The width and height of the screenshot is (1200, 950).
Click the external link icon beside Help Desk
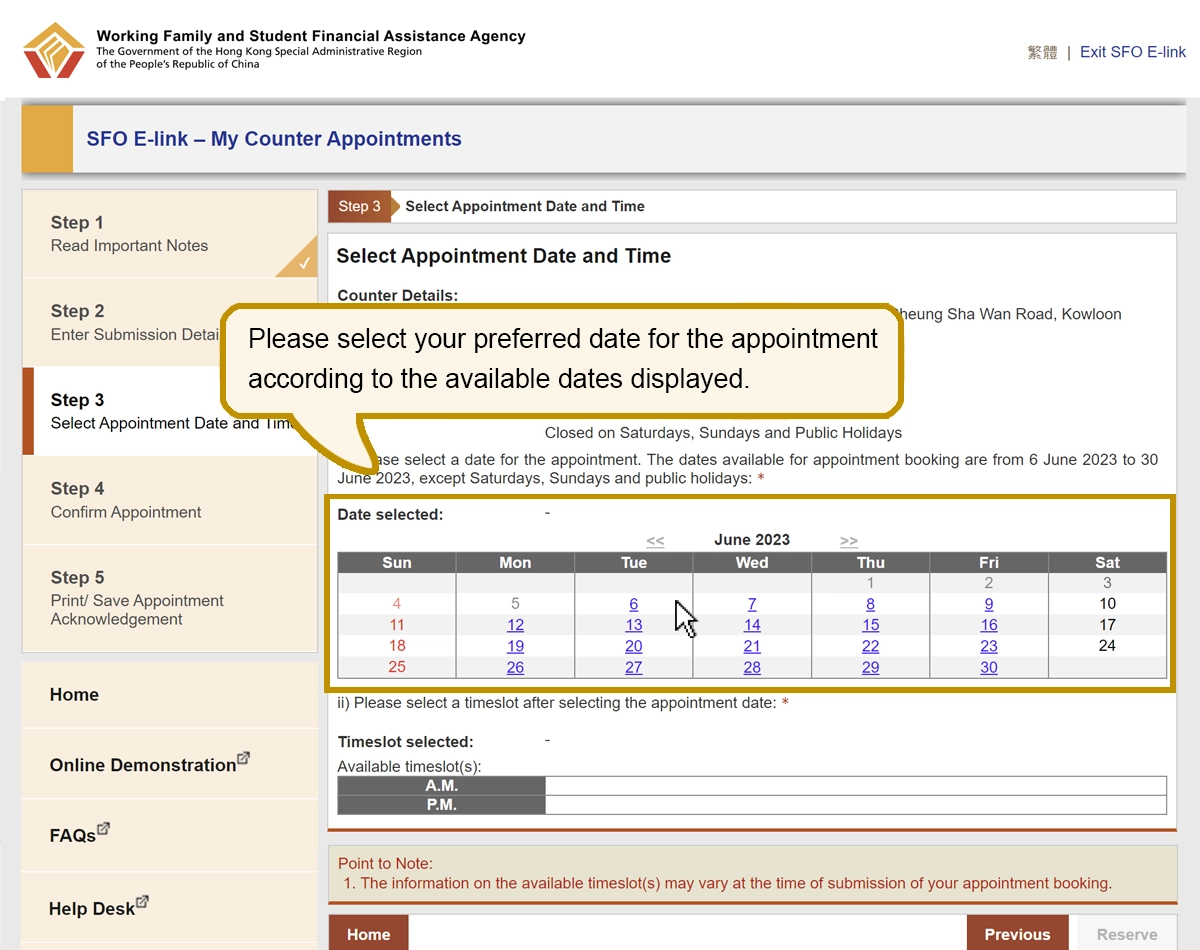[x=142, y=901]
